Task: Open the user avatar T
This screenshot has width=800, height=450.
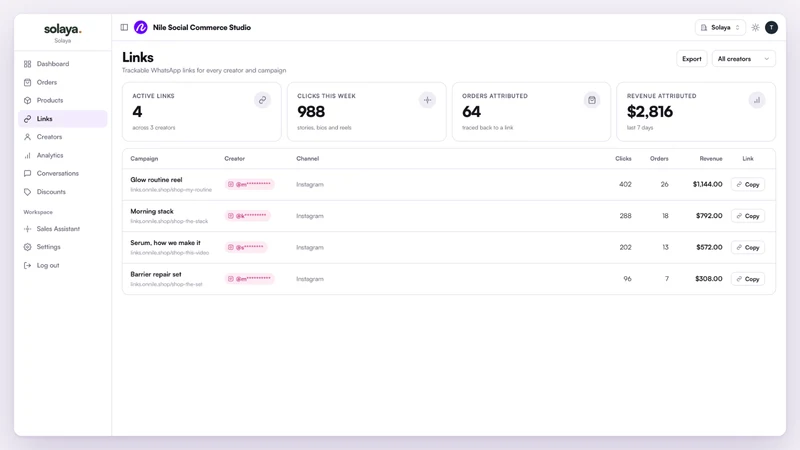Action: (771, 28)
